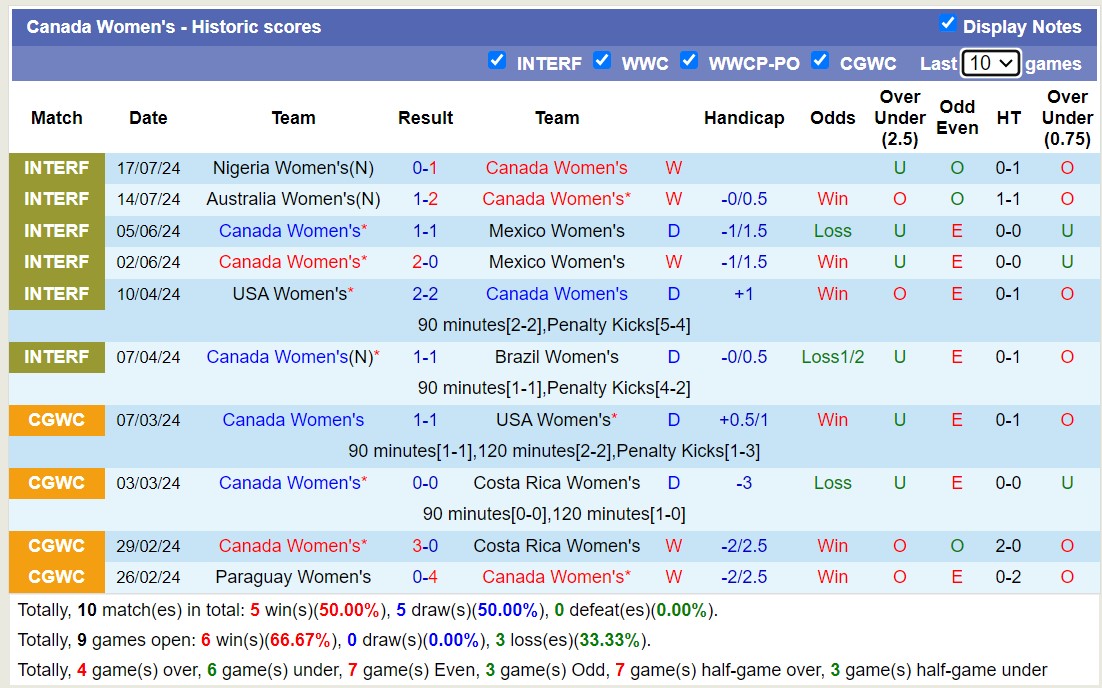Click the Handicap column header
This screenshot has width=1102, height=688.
[x=743, y=118]
